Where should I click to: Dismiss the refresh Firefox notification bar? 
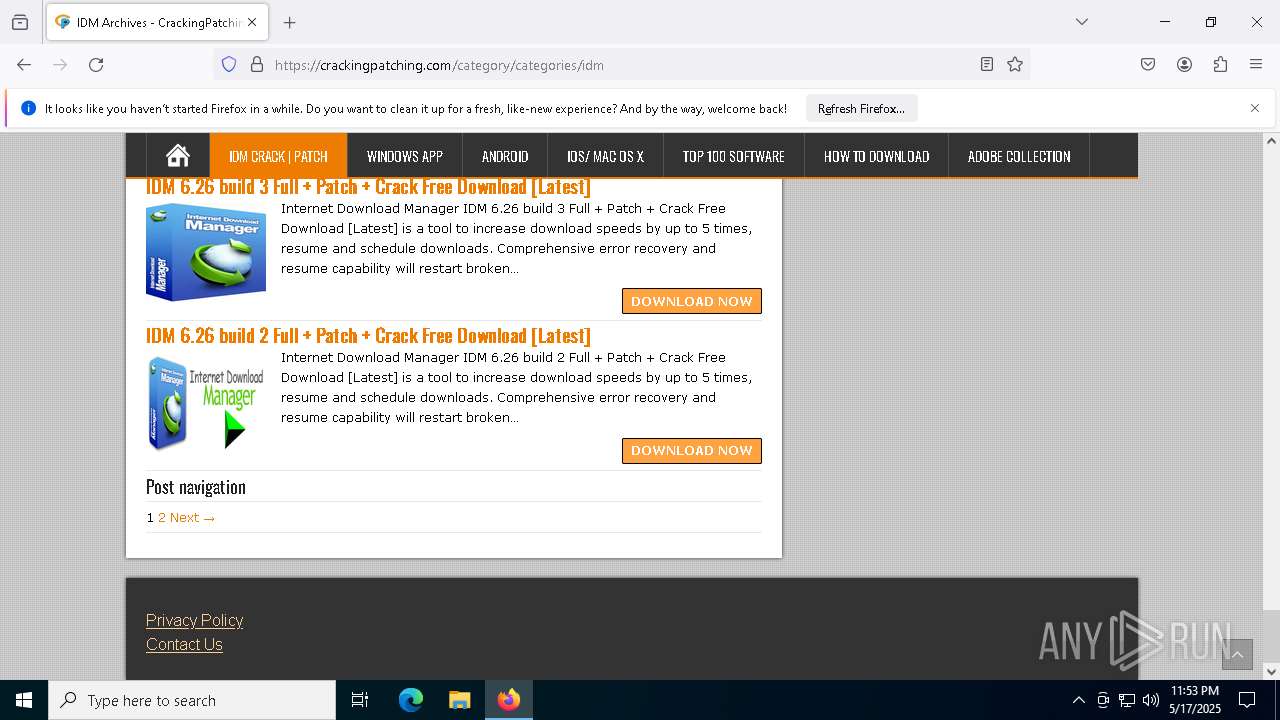(1255, 108)
